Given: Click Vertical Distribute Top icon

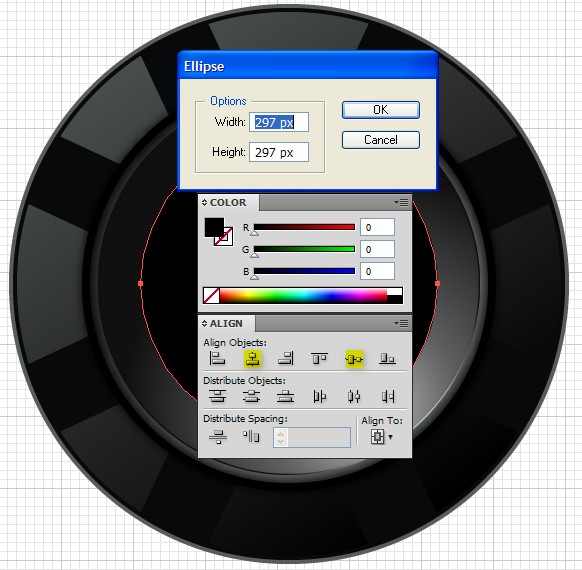Looking at the screenshot, I should pyautogui.click(x=218, y=396).
